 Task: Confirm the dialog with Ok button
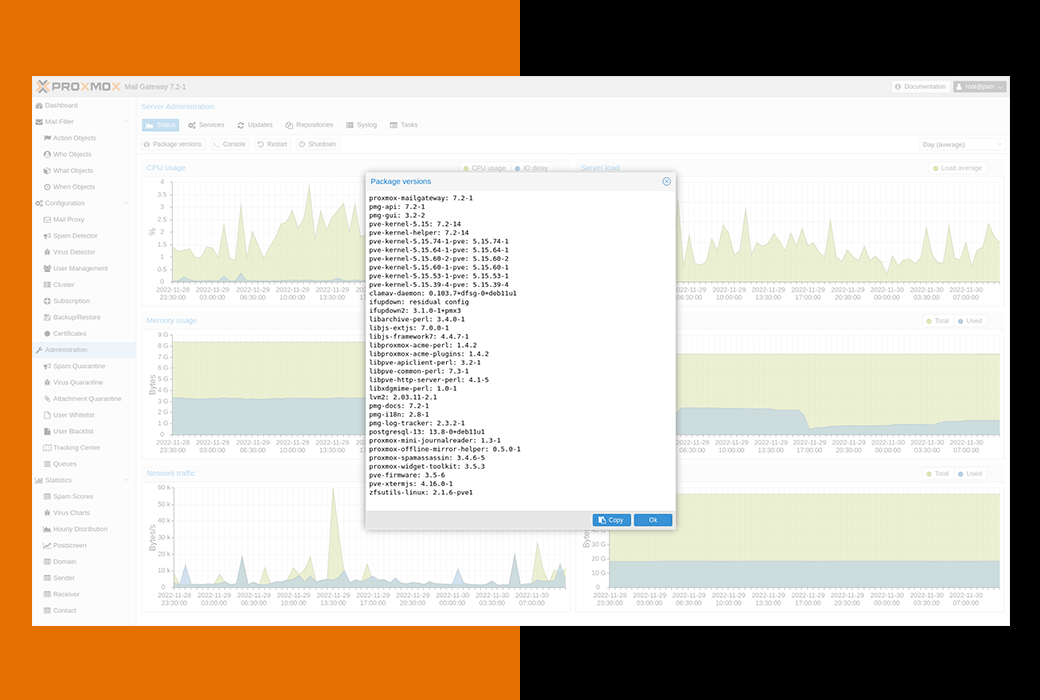coord(653,520)
